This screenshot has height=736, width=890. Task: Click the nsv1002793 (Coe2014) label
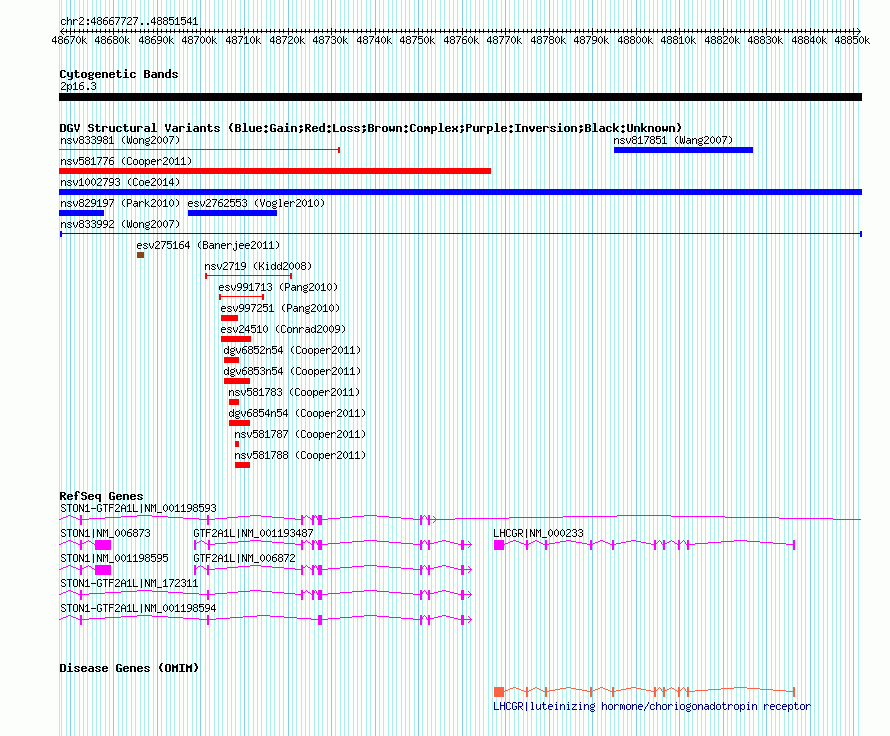click(x=120, y=182)
